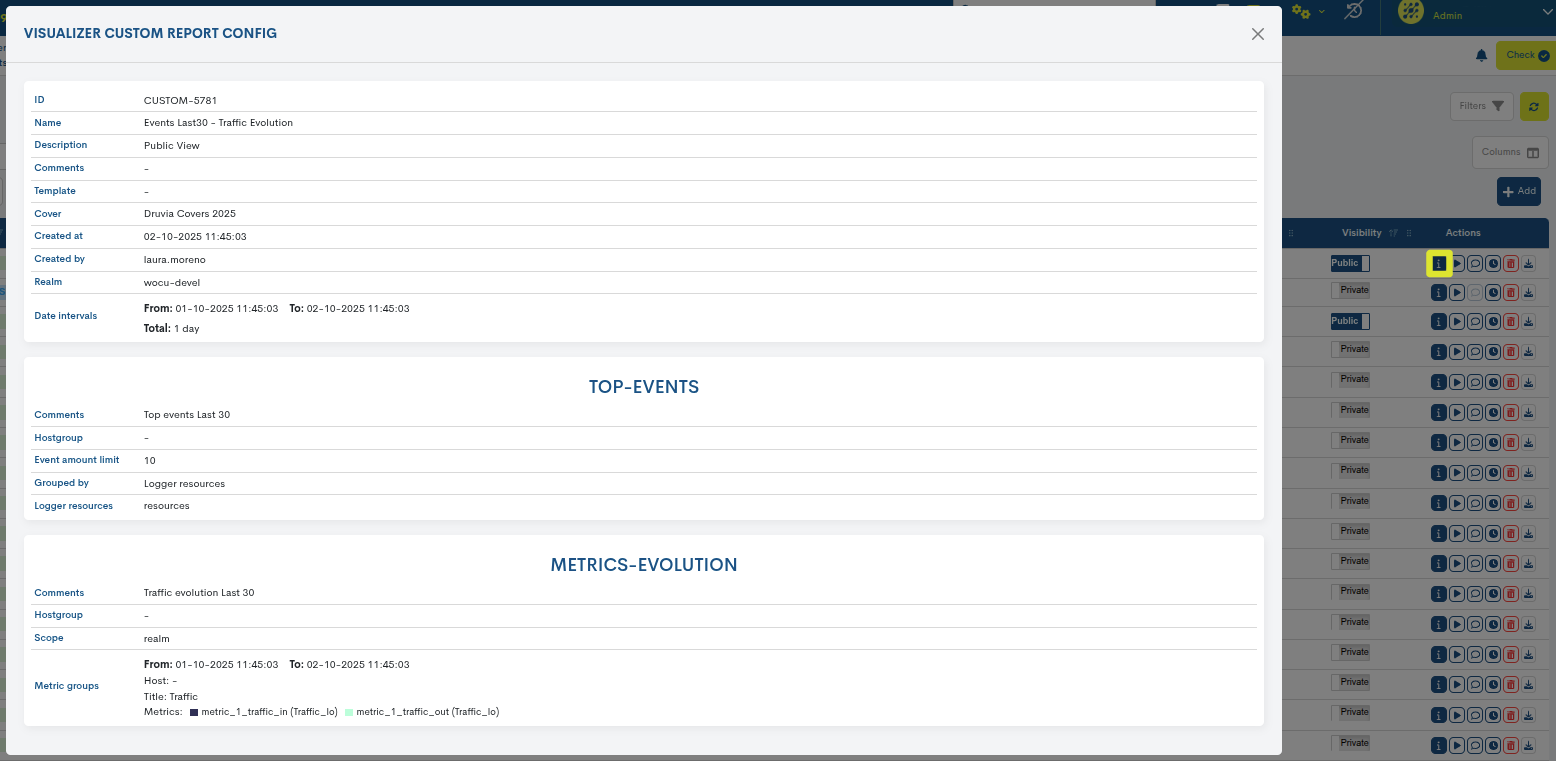Toggle a Private visibility badge to Public
The height and width of the screenshot is (761, 1556).
tap(1352, 290)
